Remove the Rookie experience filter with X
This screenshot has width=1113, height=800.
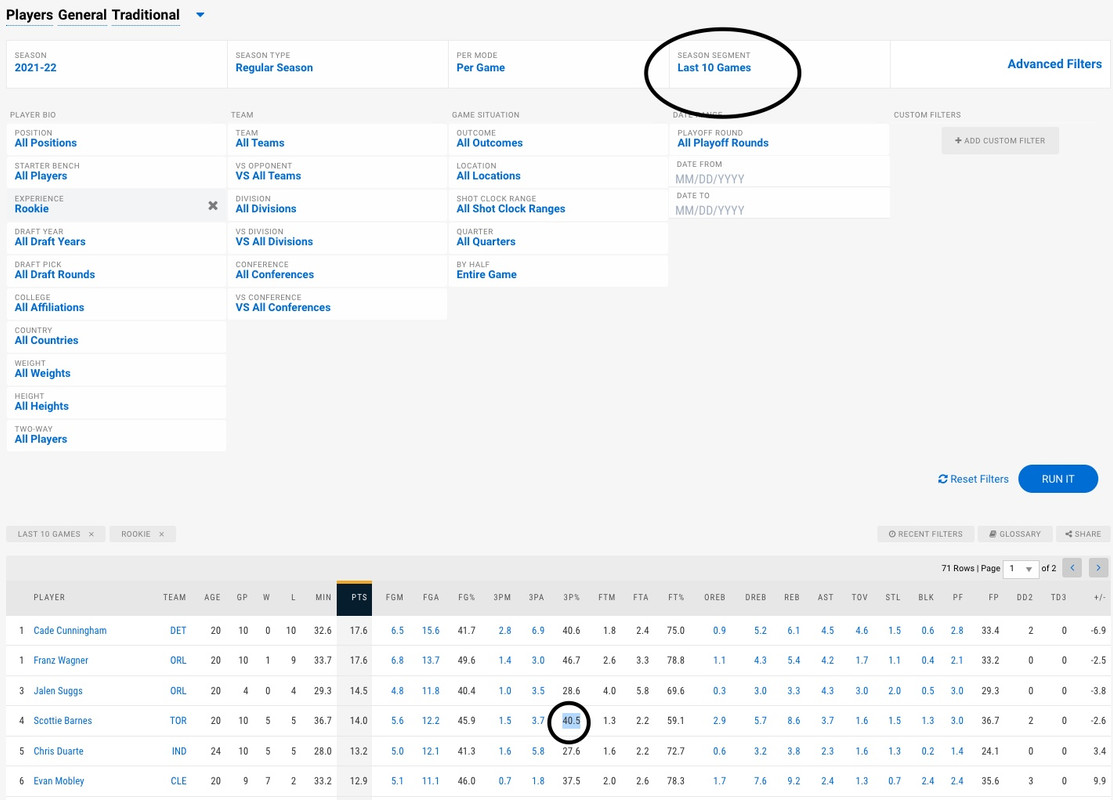pyautogui.click(x=212, y=205)
